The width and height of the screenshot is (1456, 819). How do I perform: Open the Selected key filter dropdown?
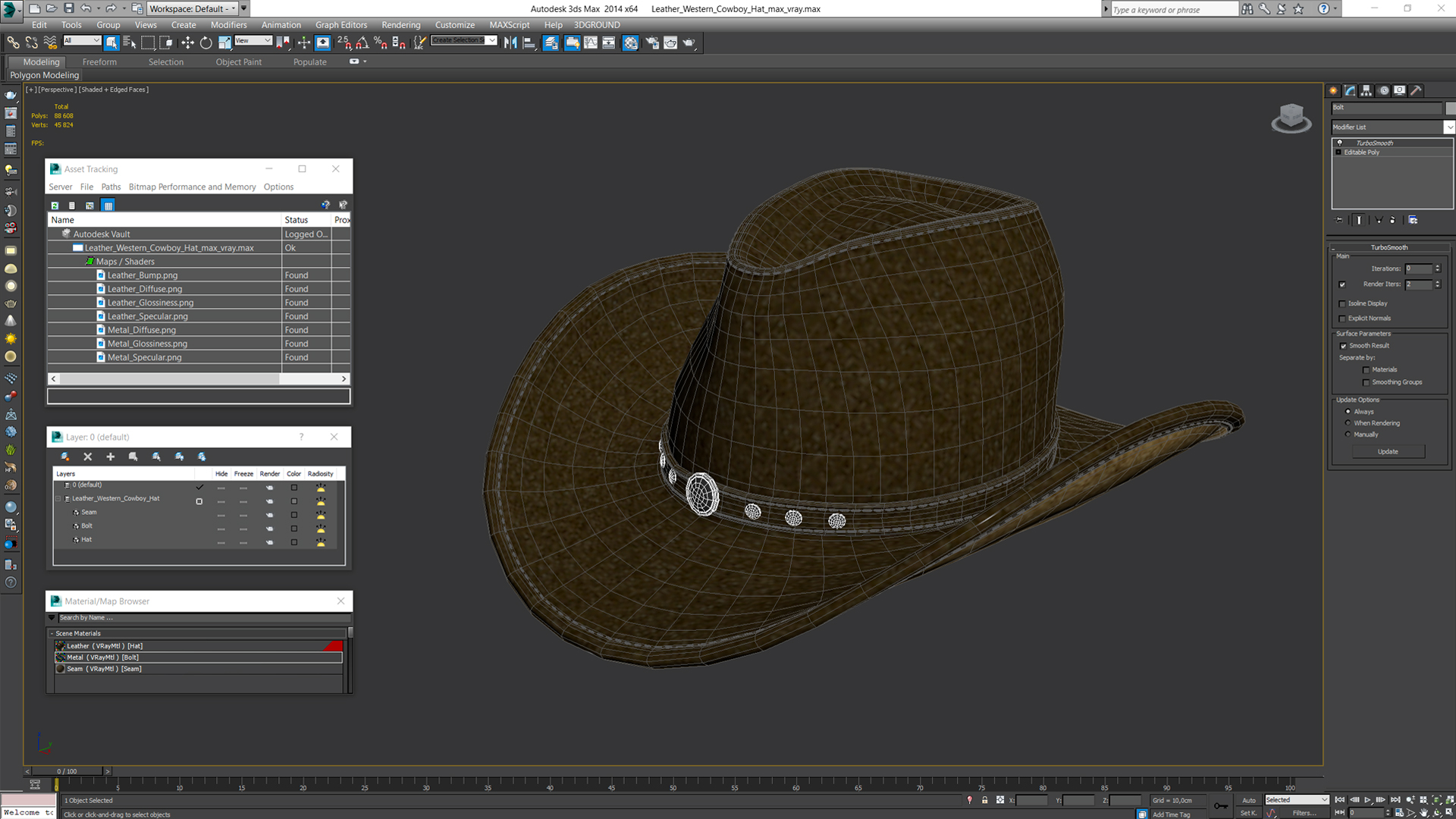1296,800
